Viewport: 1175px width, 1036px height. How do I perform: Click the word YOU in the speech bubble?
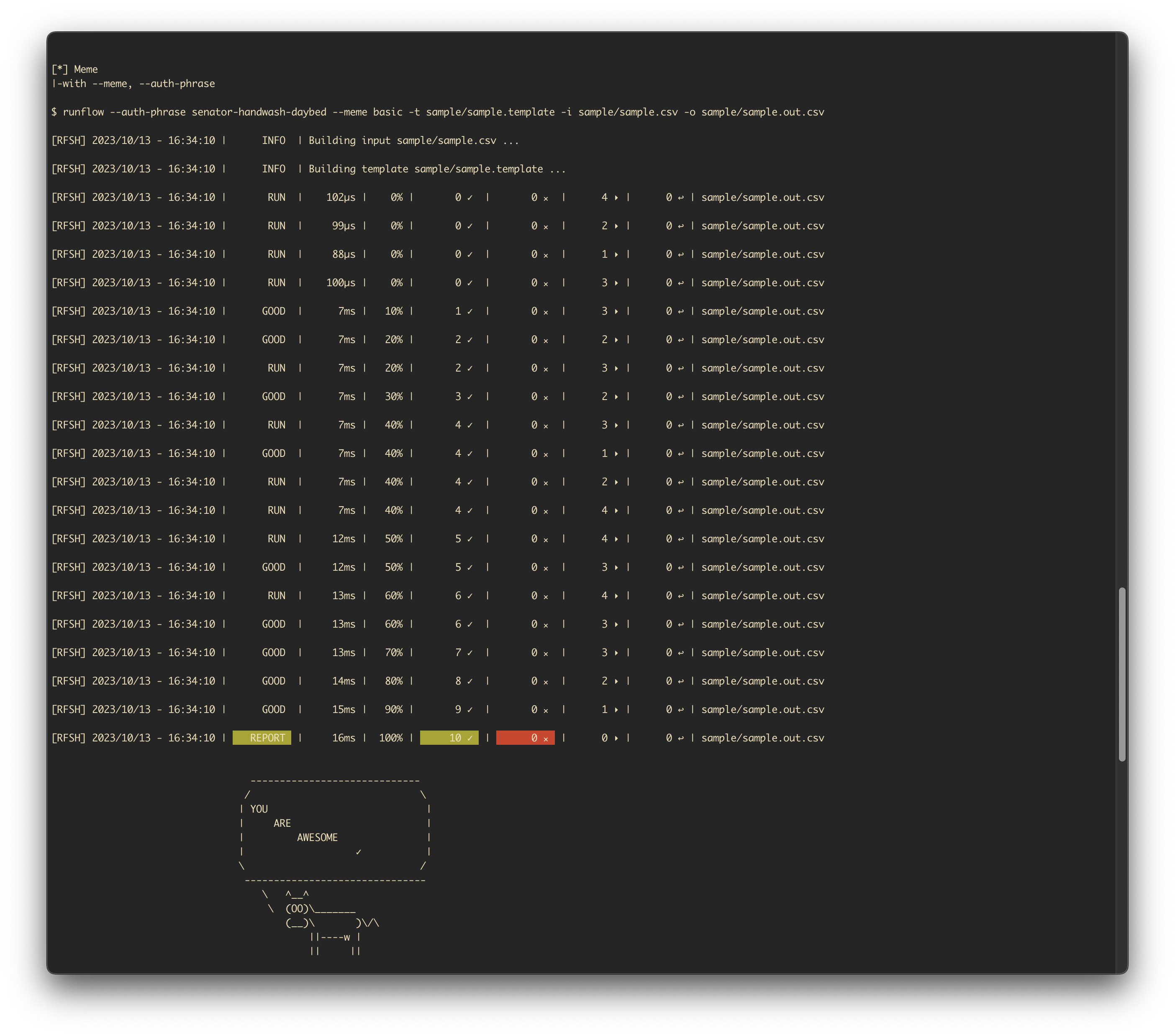(259, 809)
